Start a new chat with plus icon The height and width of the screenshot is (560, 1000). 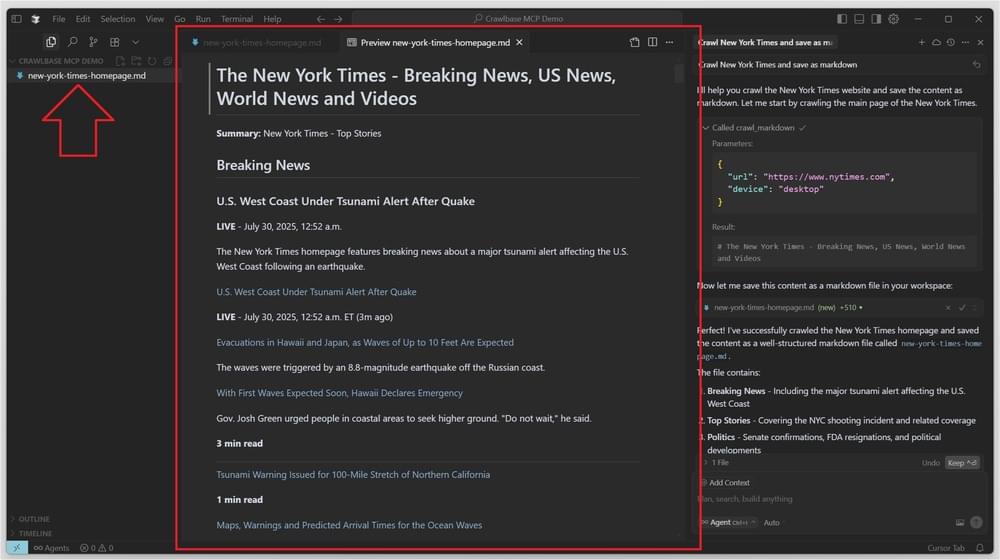point(922,43)
